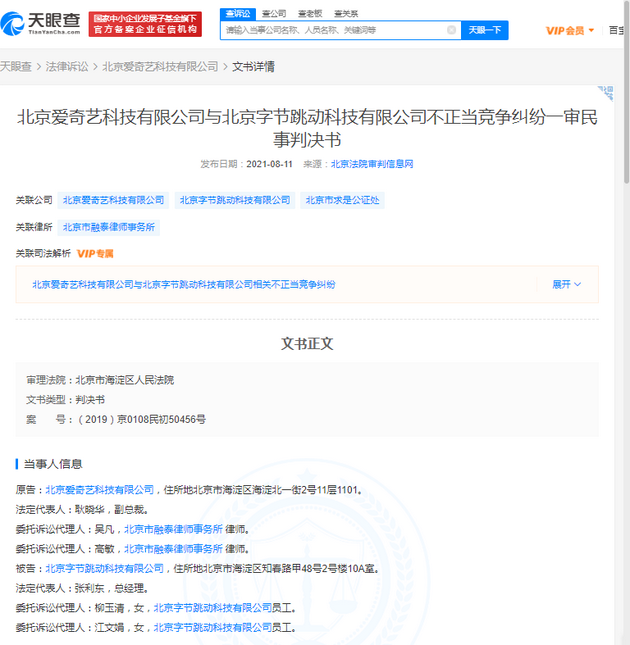Screen dimensions: 630x645
Task: Open 字节跳动 link for agent 柳玉清
Action: (x=213, y=608)
